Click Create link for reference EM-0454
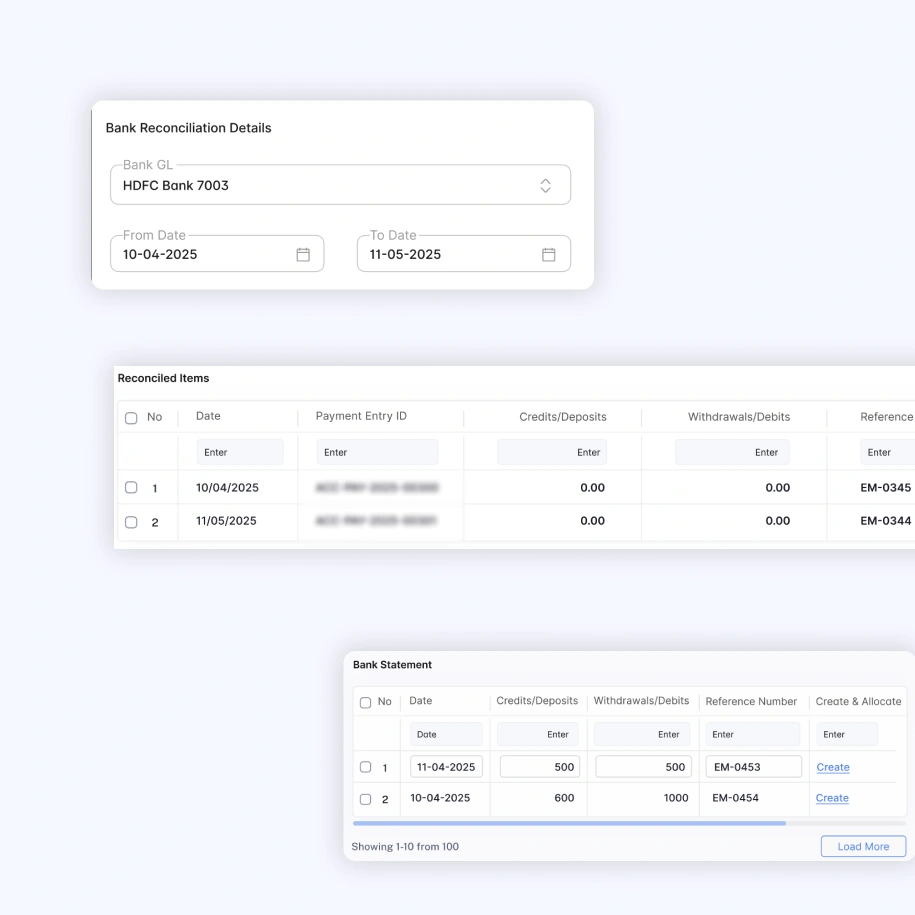 (832, 798)
